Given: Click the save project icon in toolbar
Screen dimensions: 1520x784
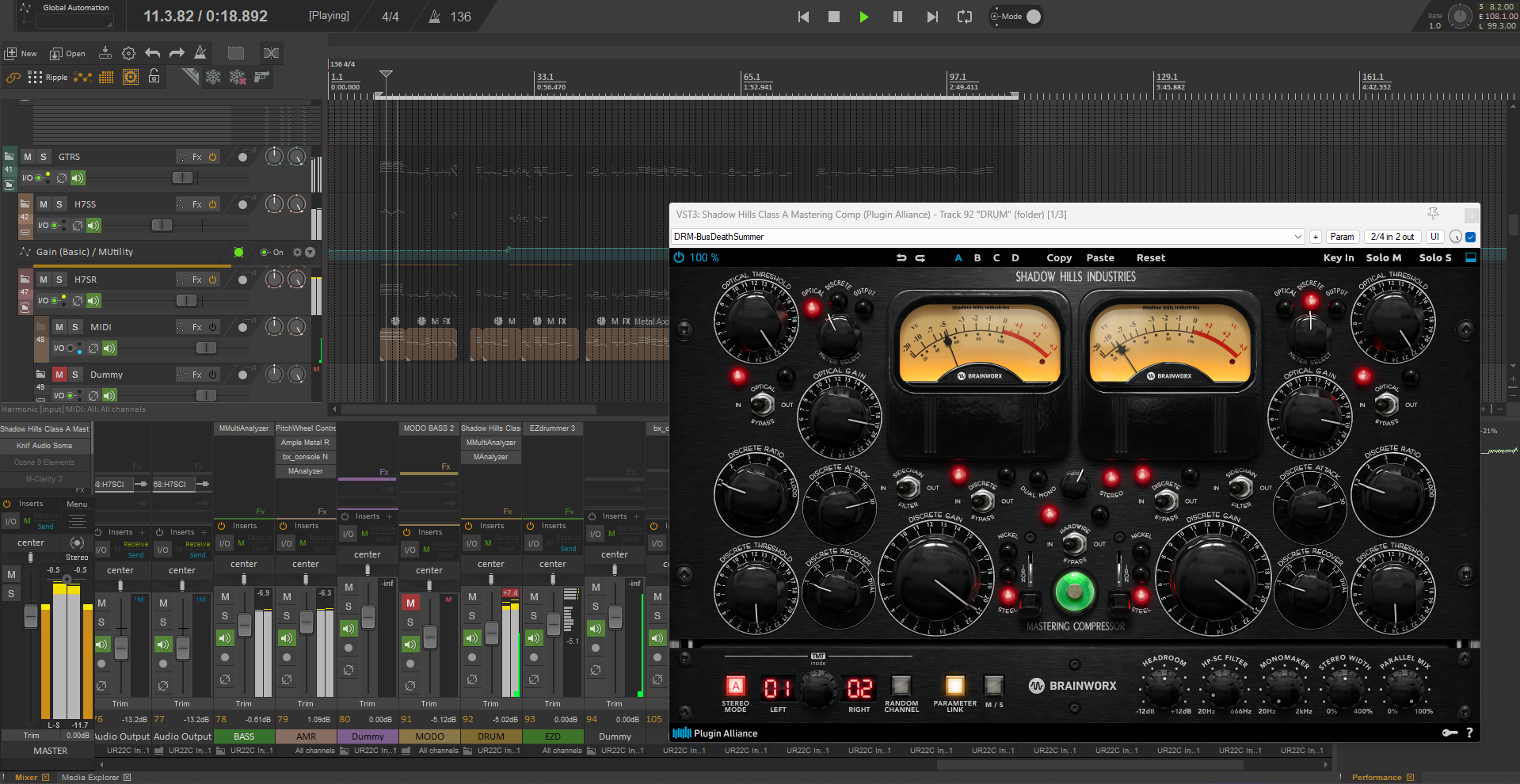Looking at the screenshot, I should click(105, 53).
